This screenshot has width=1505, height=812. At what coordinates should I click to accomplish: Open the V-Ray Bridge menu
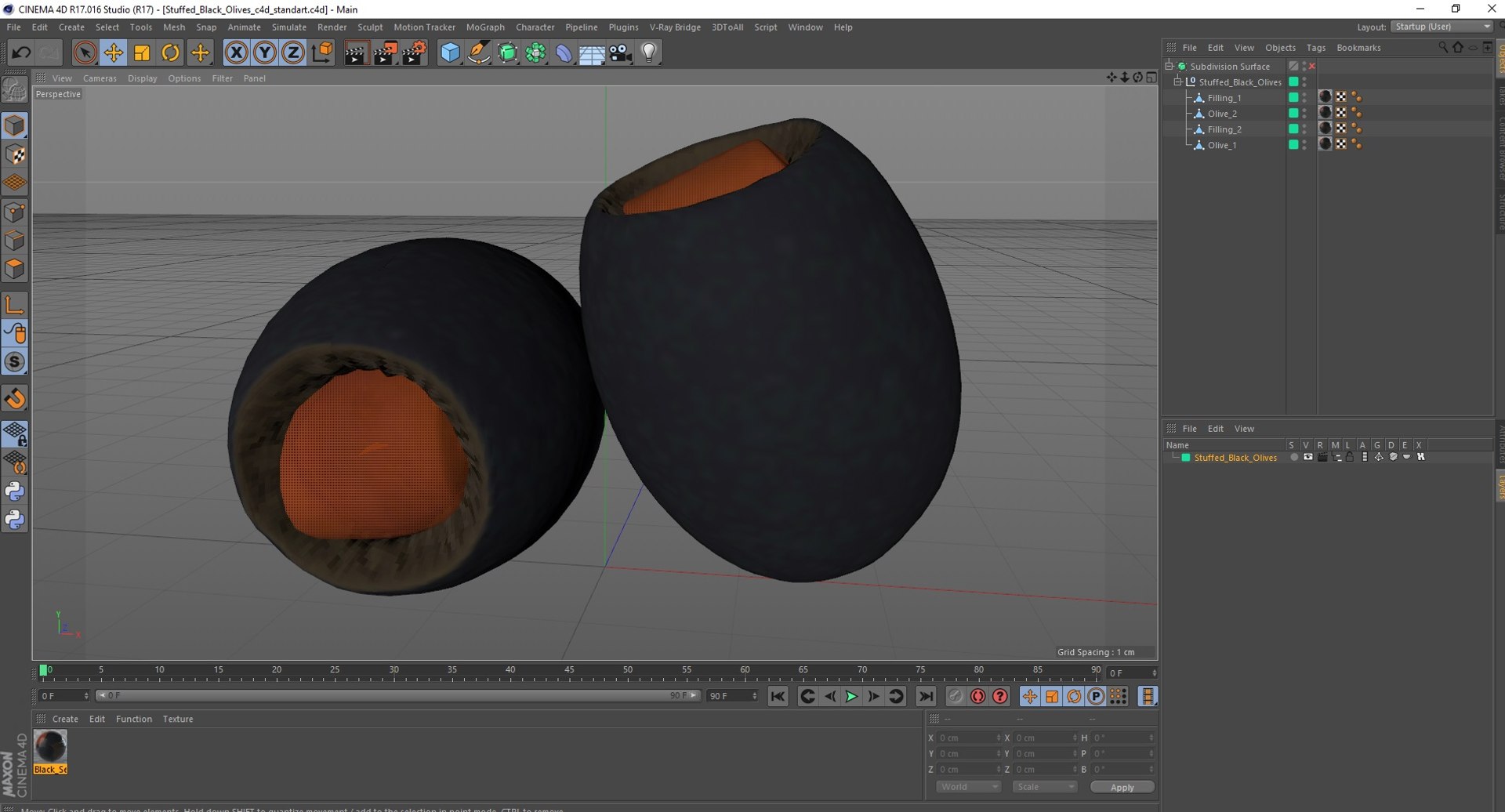pyautogui.click(x=675, y=27)
